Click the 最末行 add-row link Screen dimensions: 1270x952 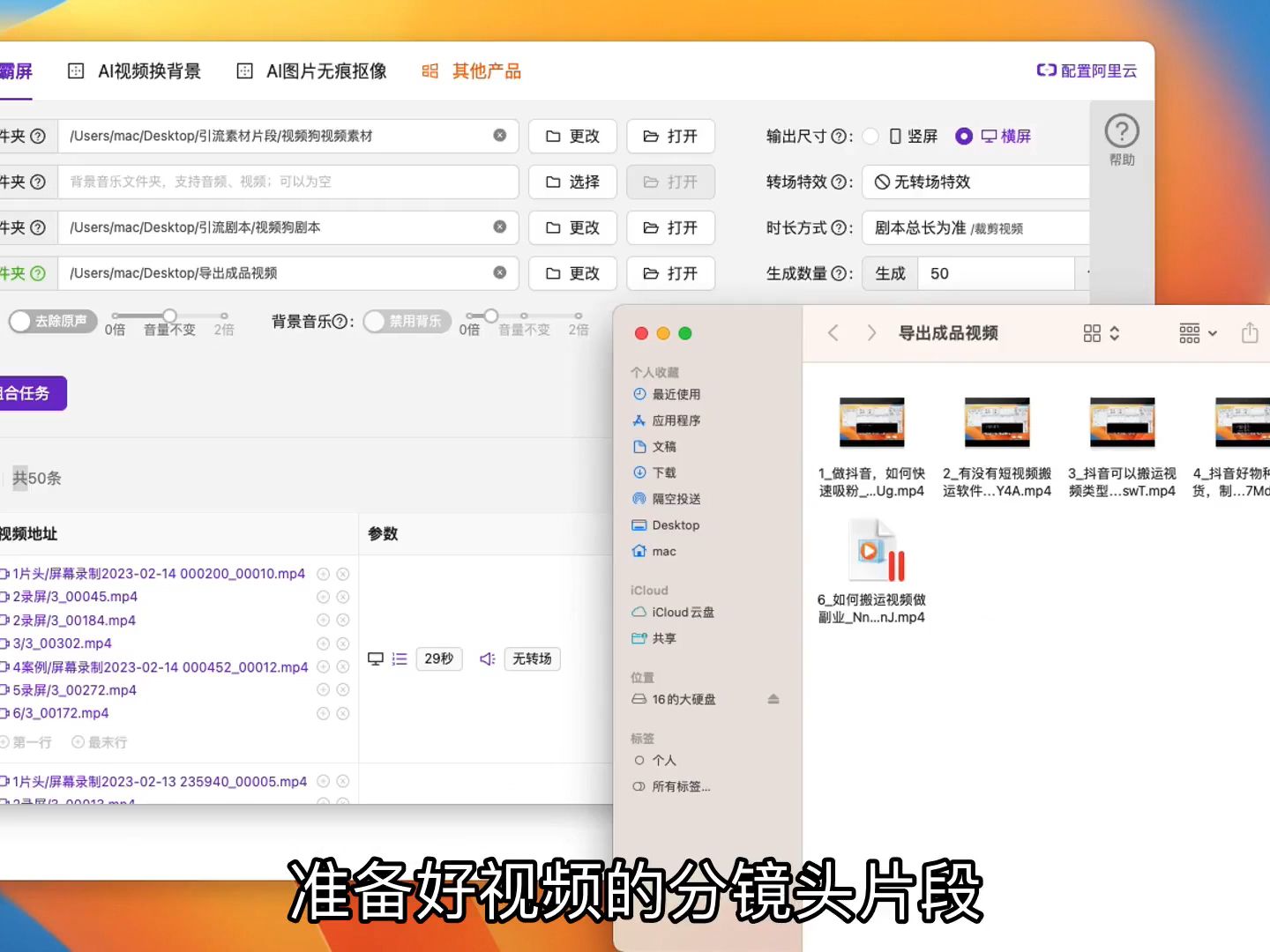click(x=100, y=742)
